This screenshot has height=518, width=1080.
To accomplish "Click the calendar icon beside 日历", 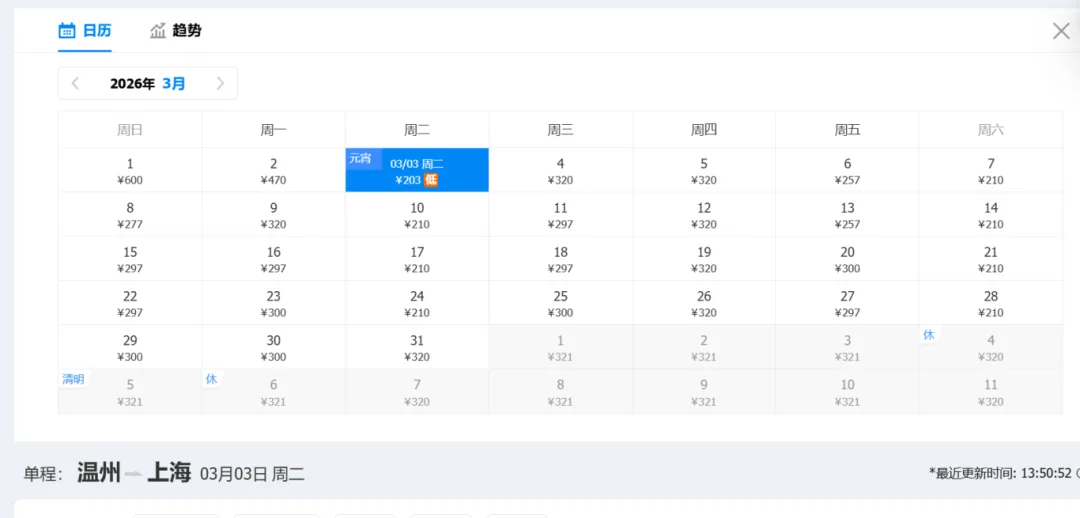I will [x=67, y=30].
